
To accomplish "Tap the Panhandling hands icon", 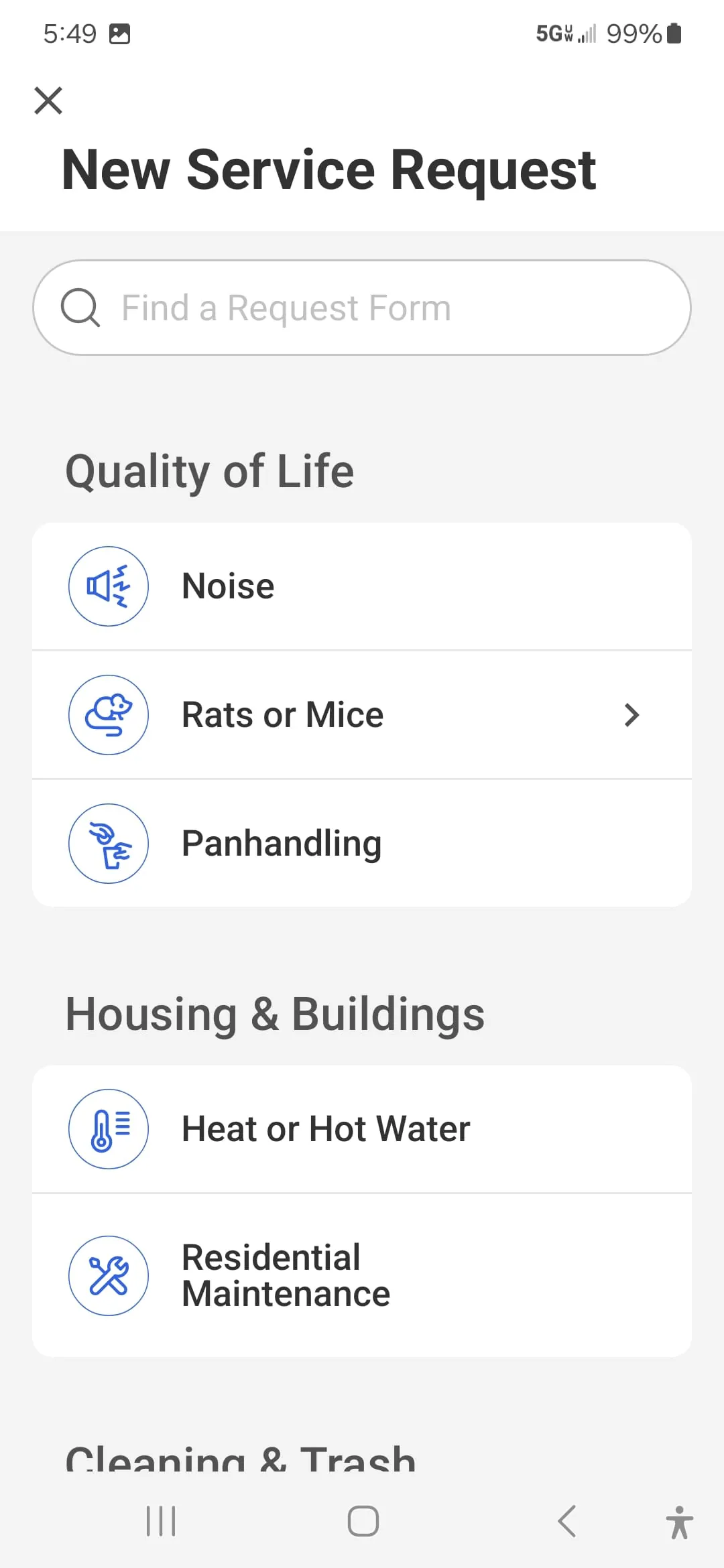I will point(109,844).
